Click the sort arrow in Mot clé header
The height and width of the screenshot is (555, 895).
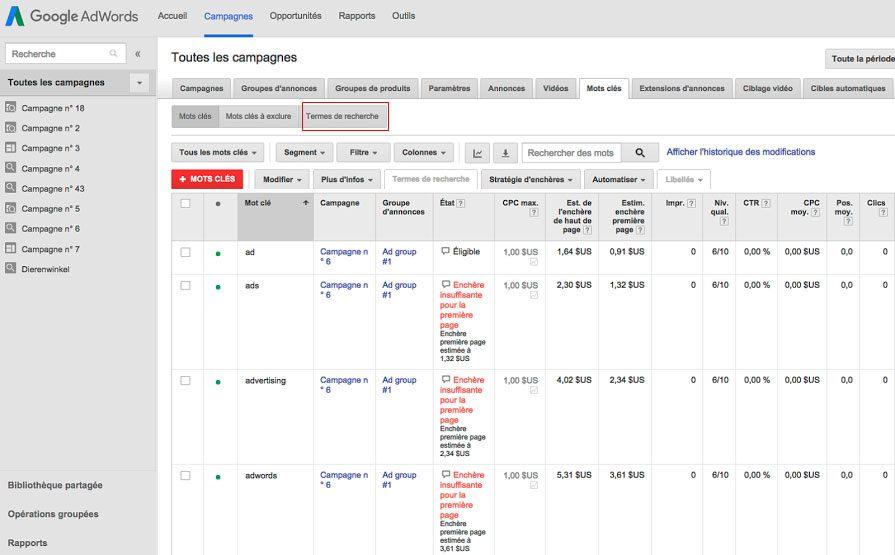click(x=306, y=203)
